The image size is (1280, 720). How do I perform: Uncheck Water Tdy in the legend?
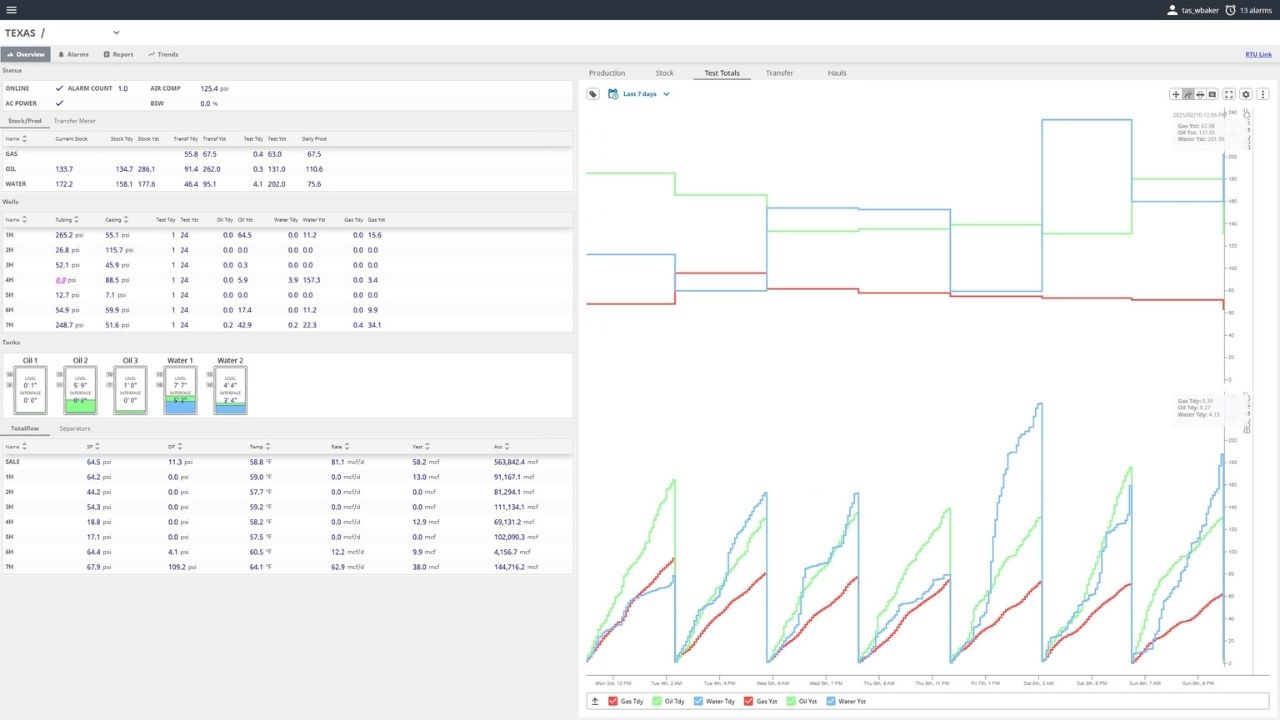[x=700, y=702]
